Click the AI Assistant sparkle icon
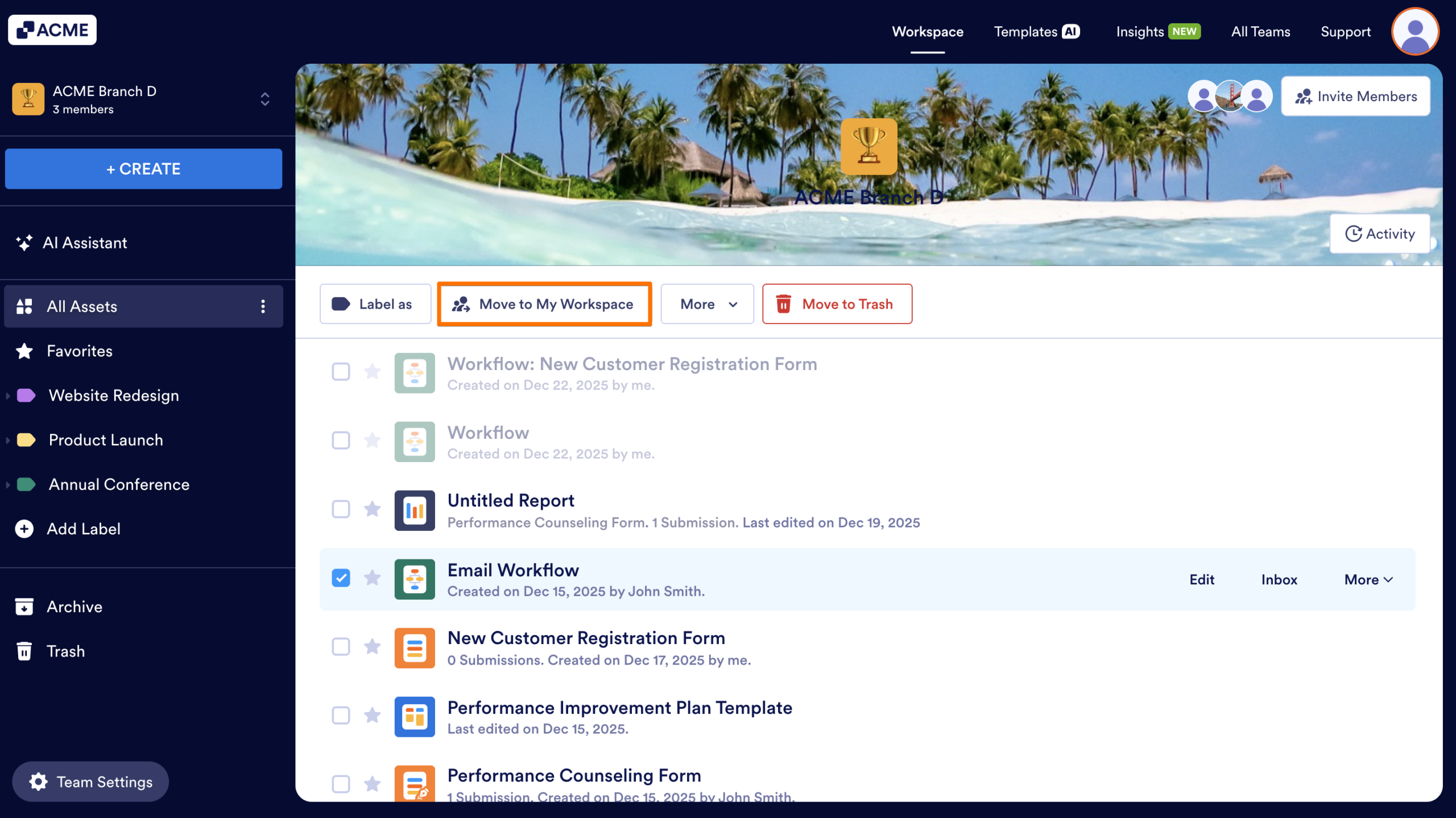The image size is (1456, 818). [x=24, y=243]
